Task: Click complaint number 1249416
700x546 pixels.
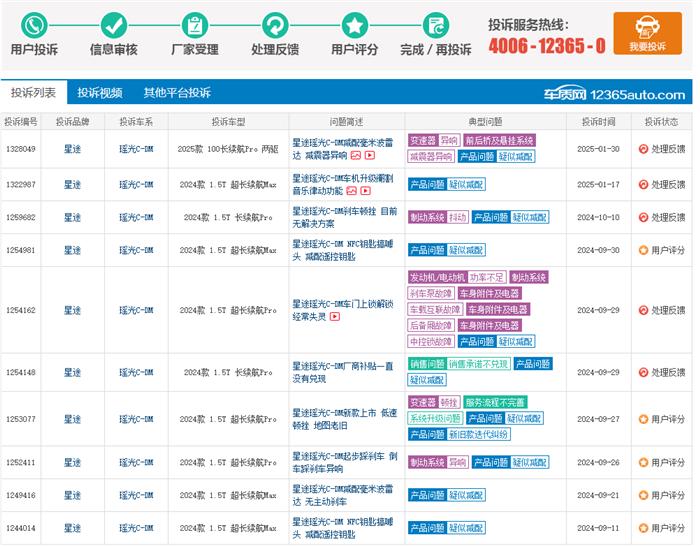Action: point(21,496)
